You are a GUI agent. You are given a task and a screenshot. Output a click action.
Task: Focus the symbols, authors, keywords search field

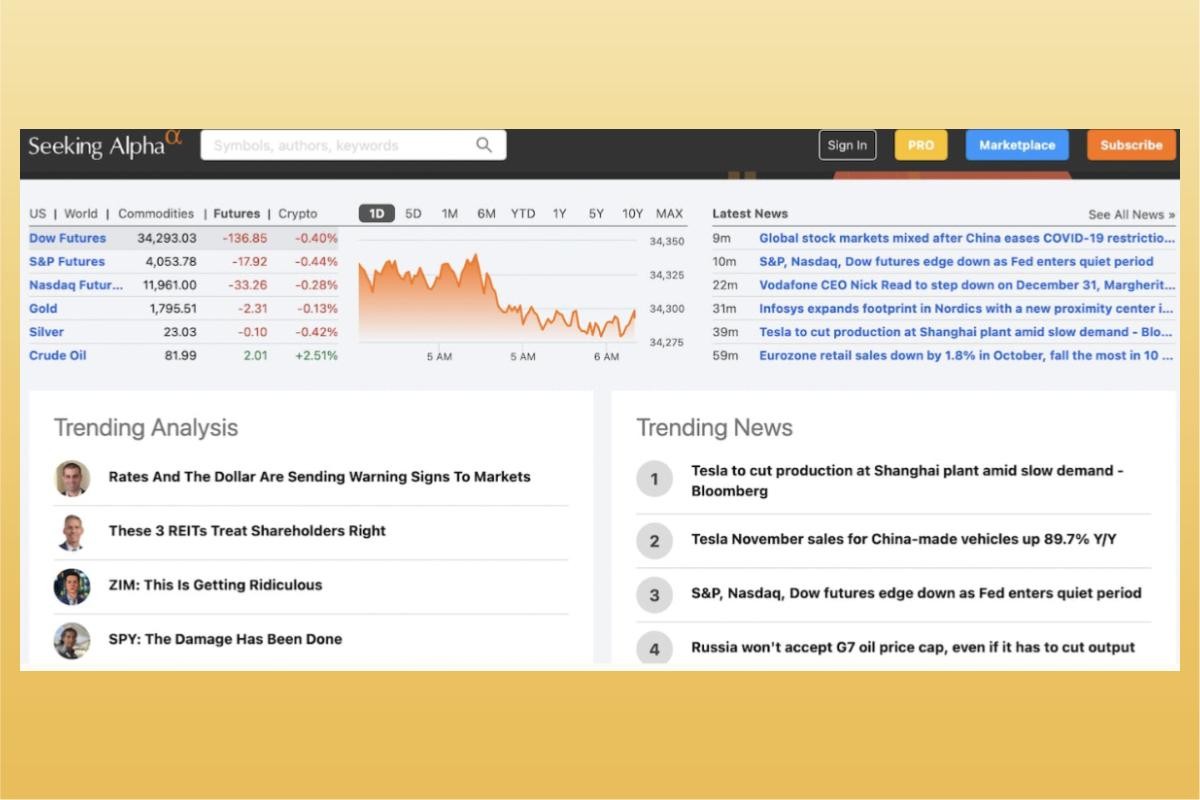[353, 145]
